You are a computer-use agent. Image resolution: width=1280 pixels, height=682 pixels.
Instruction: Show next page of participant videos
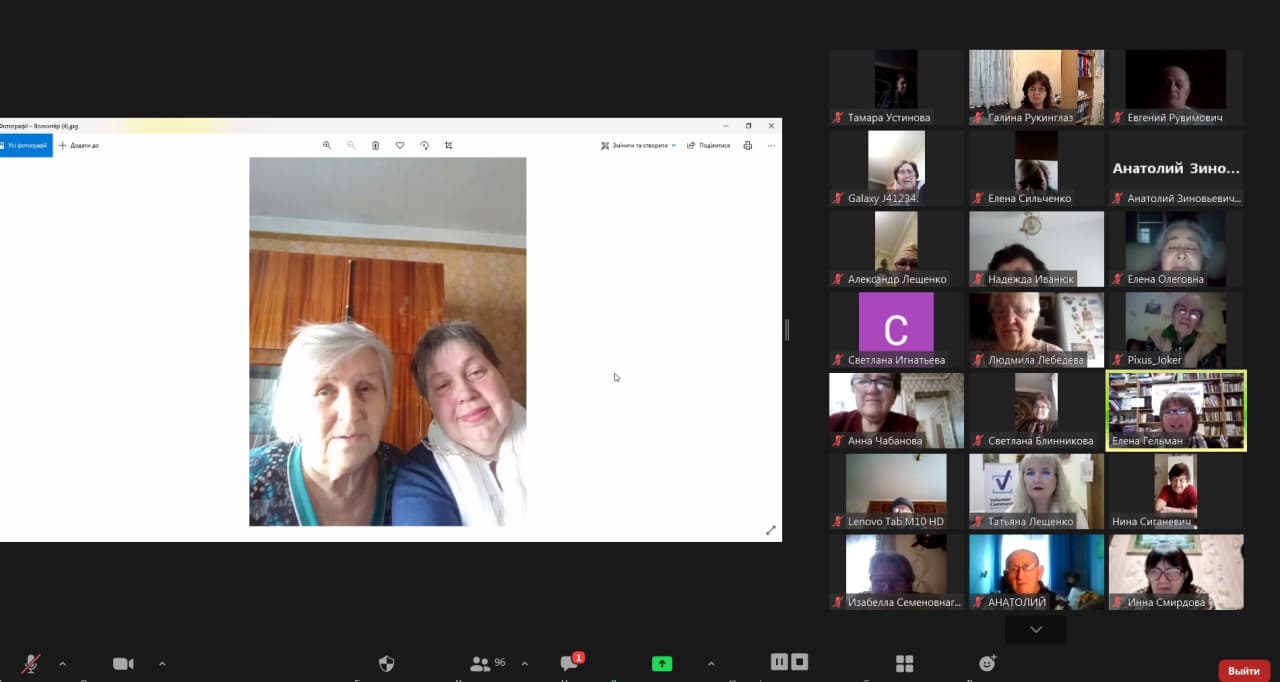point(1036,630)
